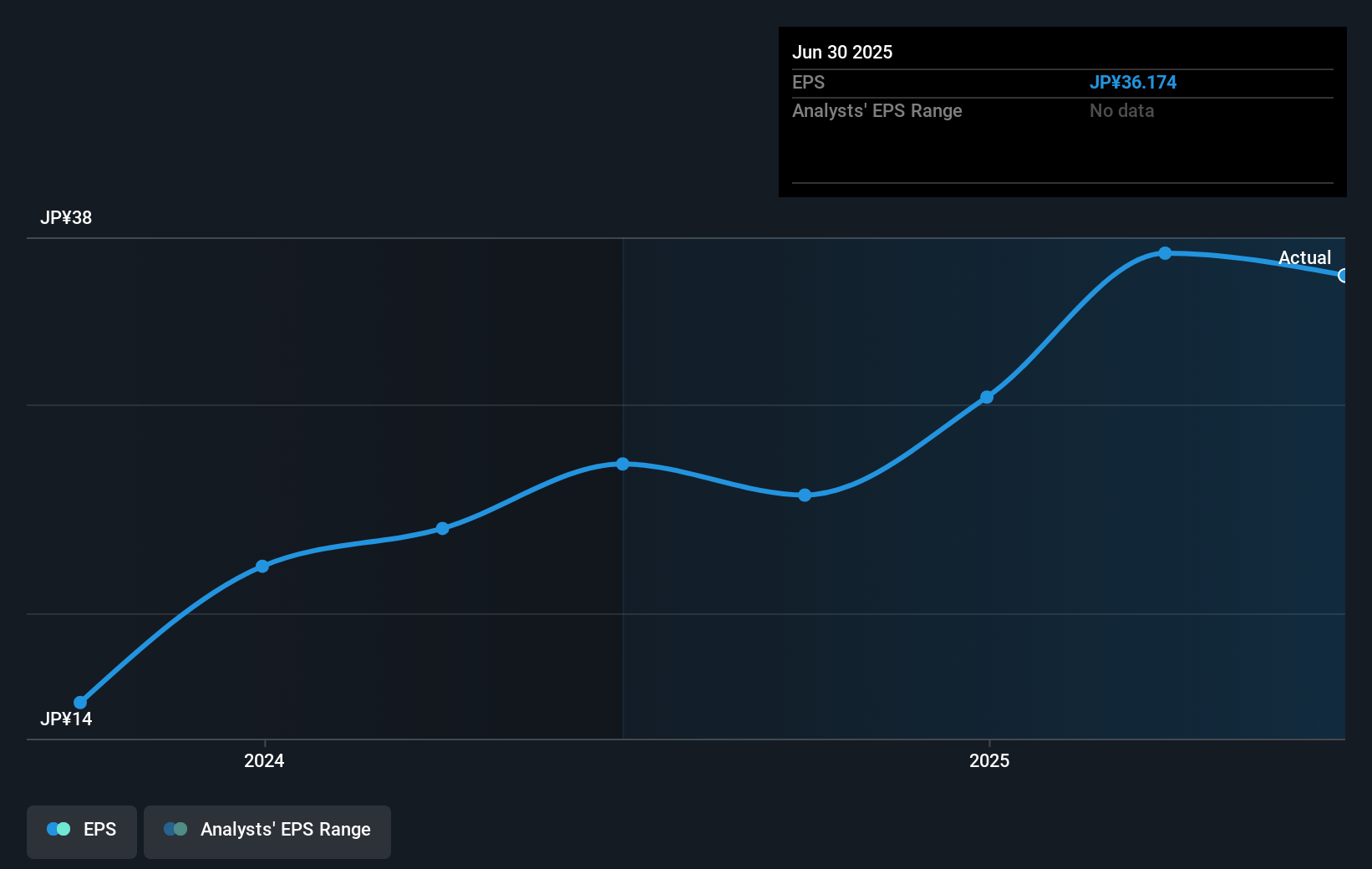1372x869 pixels.
Task: Select the 2024 axis label
Action: point(263,761)
